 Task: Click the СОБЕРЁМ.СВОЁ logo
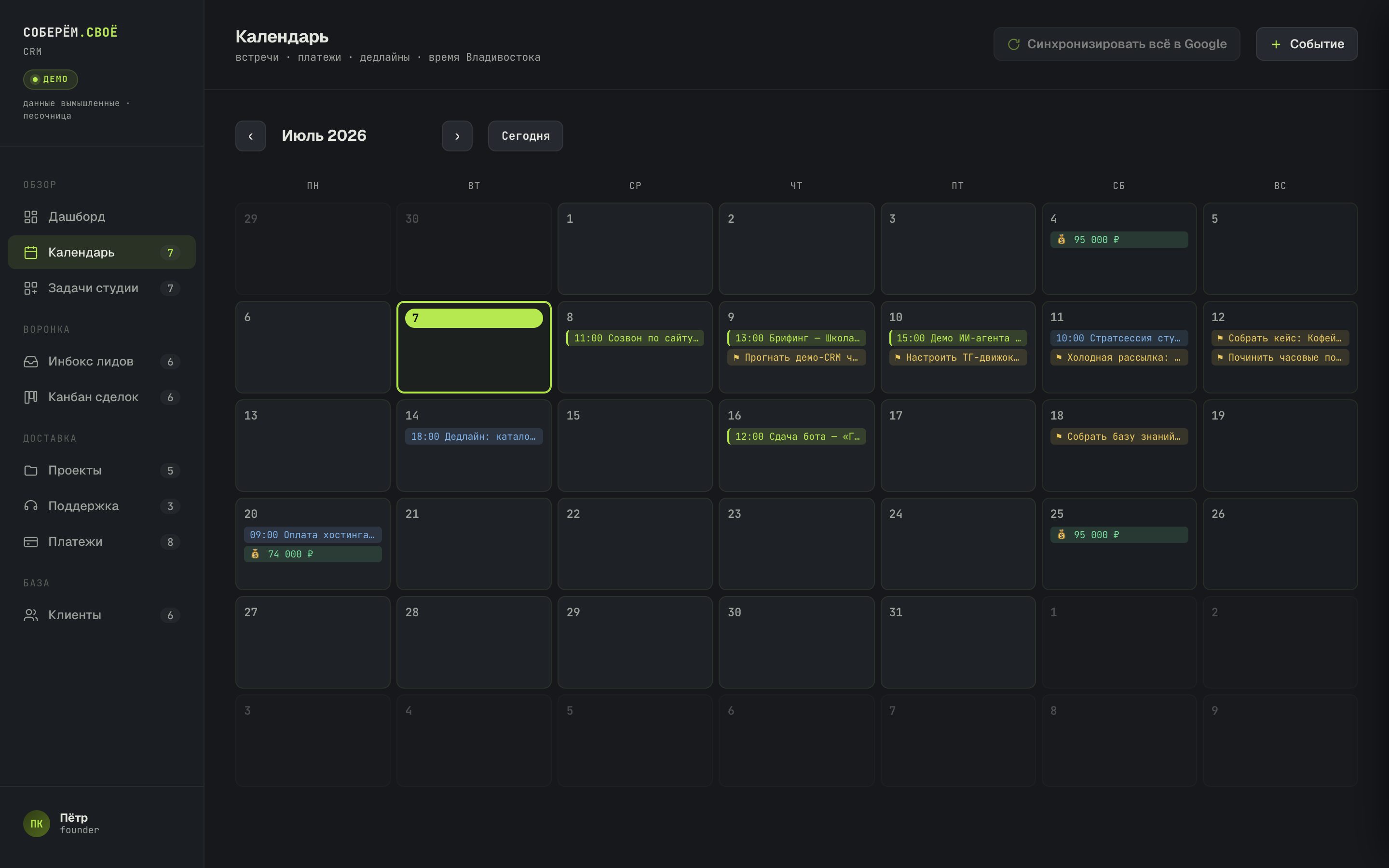coord(70,32)
